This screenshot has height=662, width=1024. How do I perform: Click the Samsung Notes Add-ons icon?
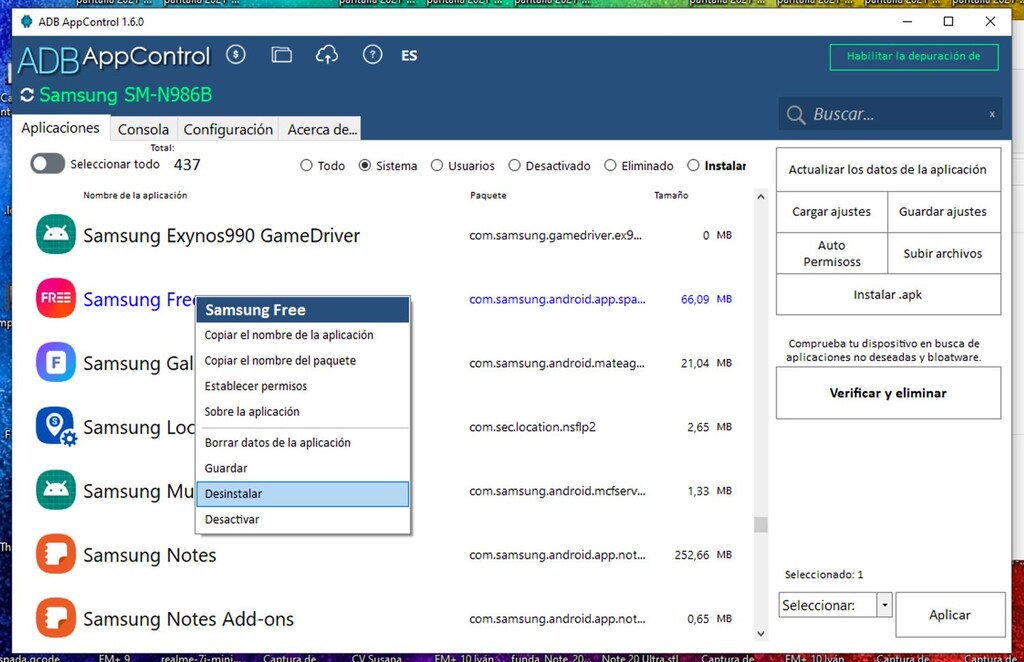click(x=56, y=619)
